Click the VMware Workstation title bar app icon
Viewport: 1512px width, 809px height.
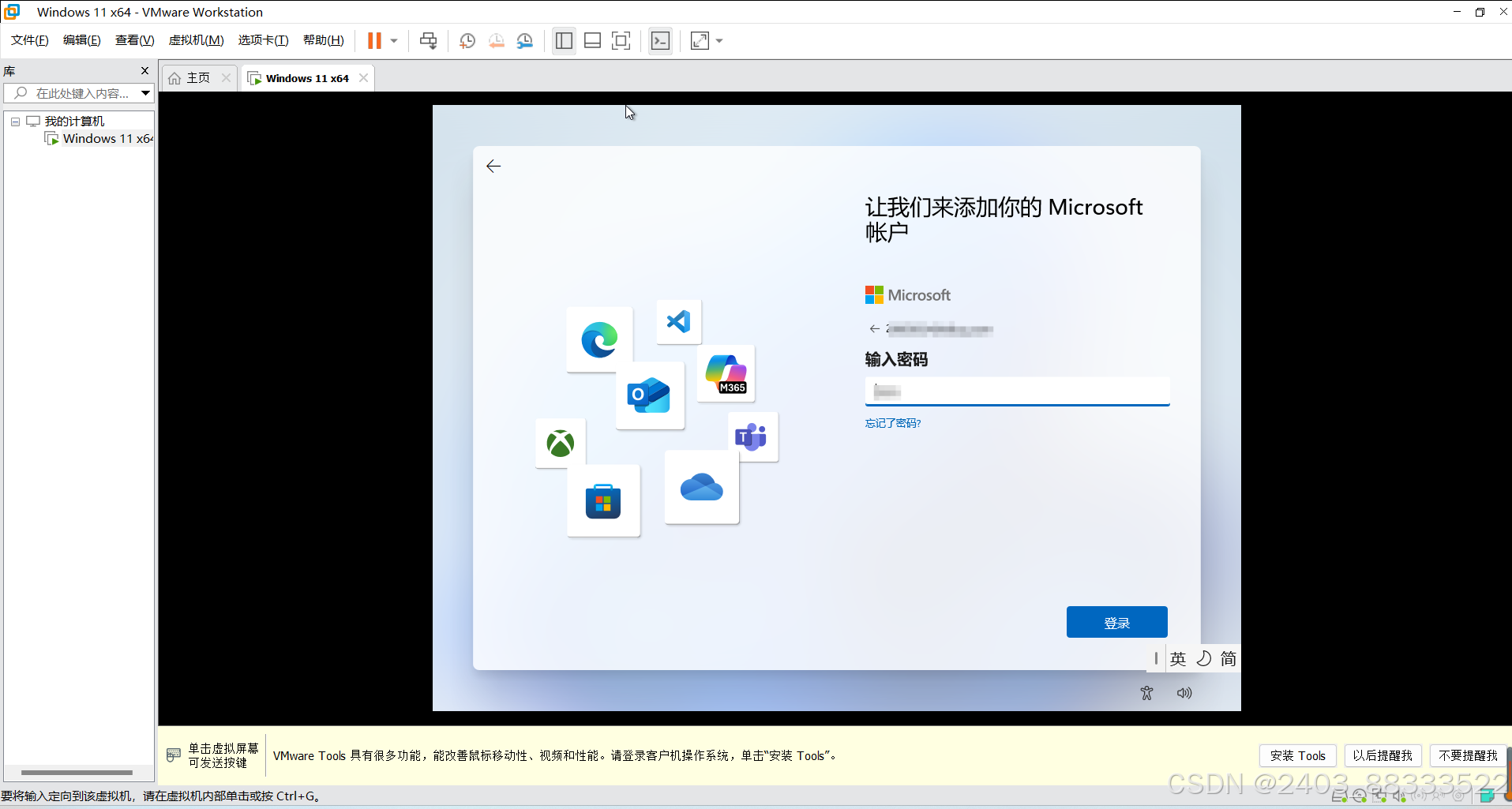tap(12, 12)
